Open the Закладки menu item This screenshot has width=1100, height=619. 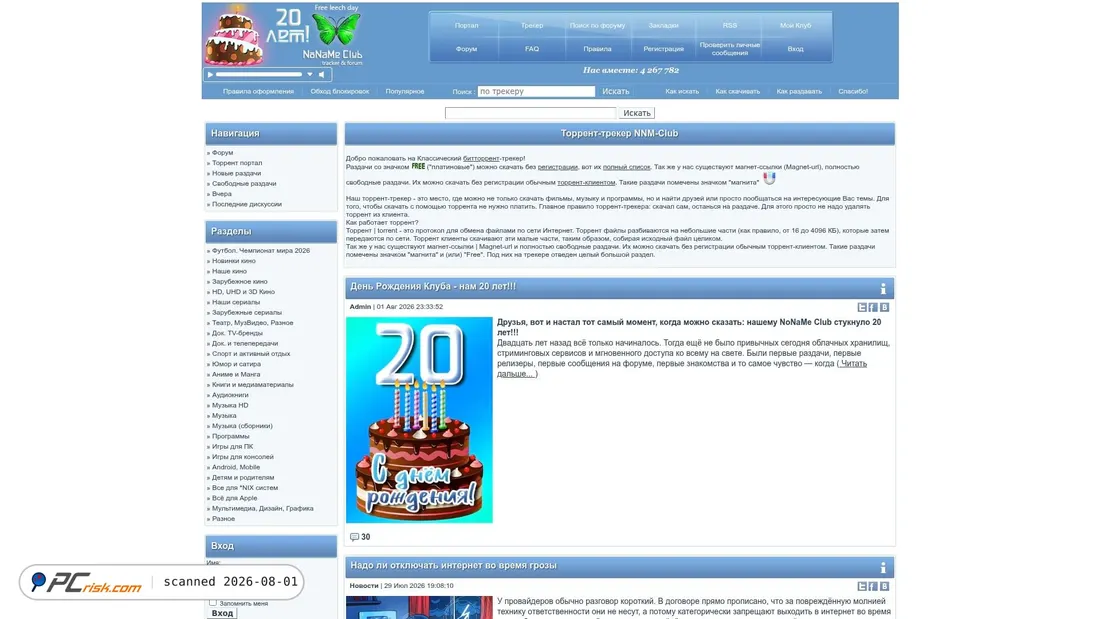click(663, 25)
